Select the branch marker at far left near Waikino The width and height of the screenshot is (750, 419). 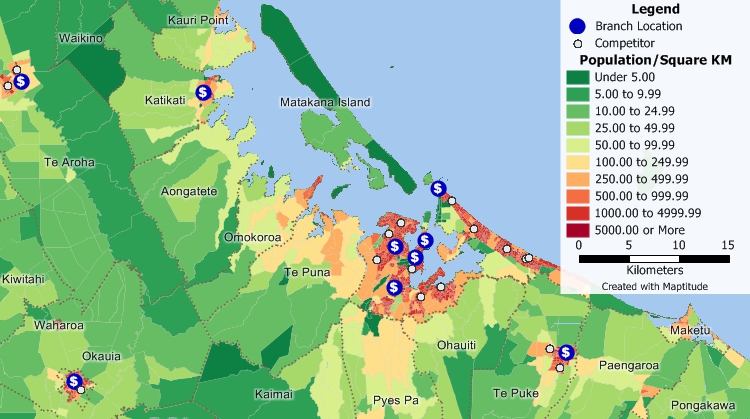pos(21,81)
